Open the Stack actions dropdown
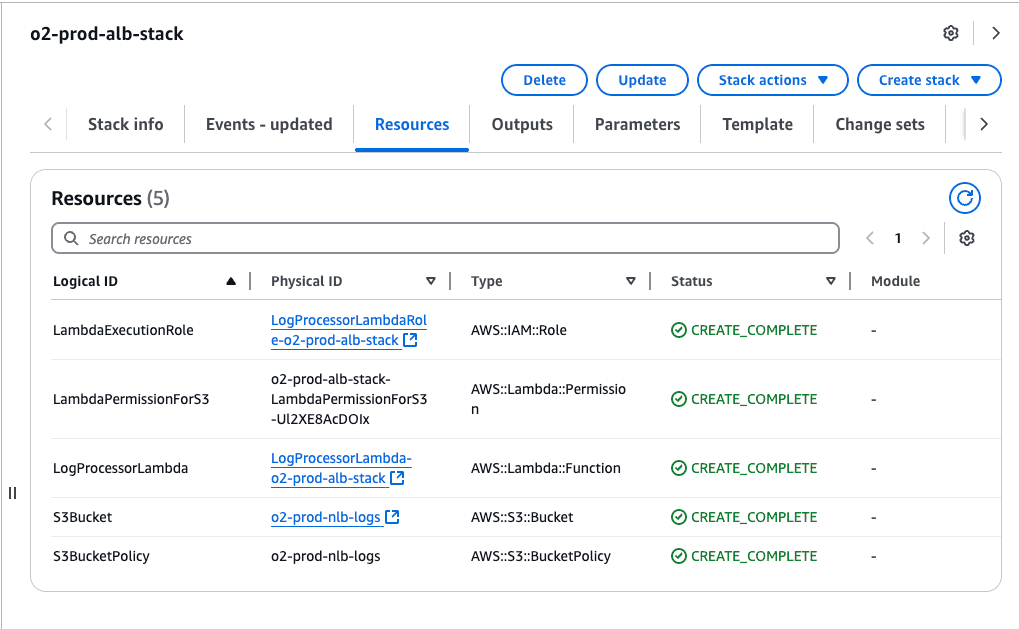 tap(772, 80)
